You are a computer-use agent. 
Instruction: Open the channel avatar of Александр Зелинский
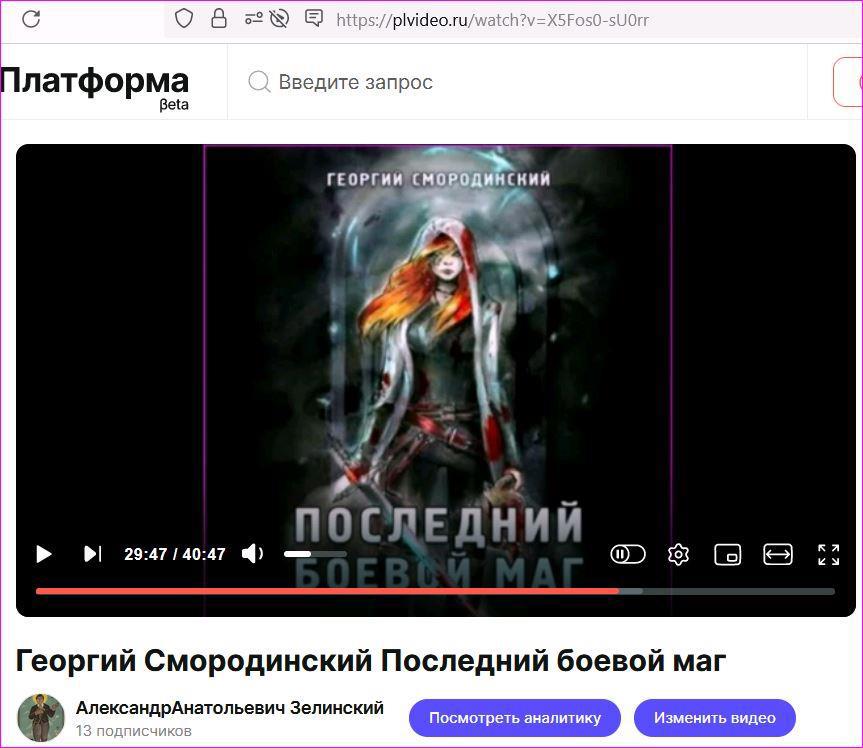coord(41,718)
